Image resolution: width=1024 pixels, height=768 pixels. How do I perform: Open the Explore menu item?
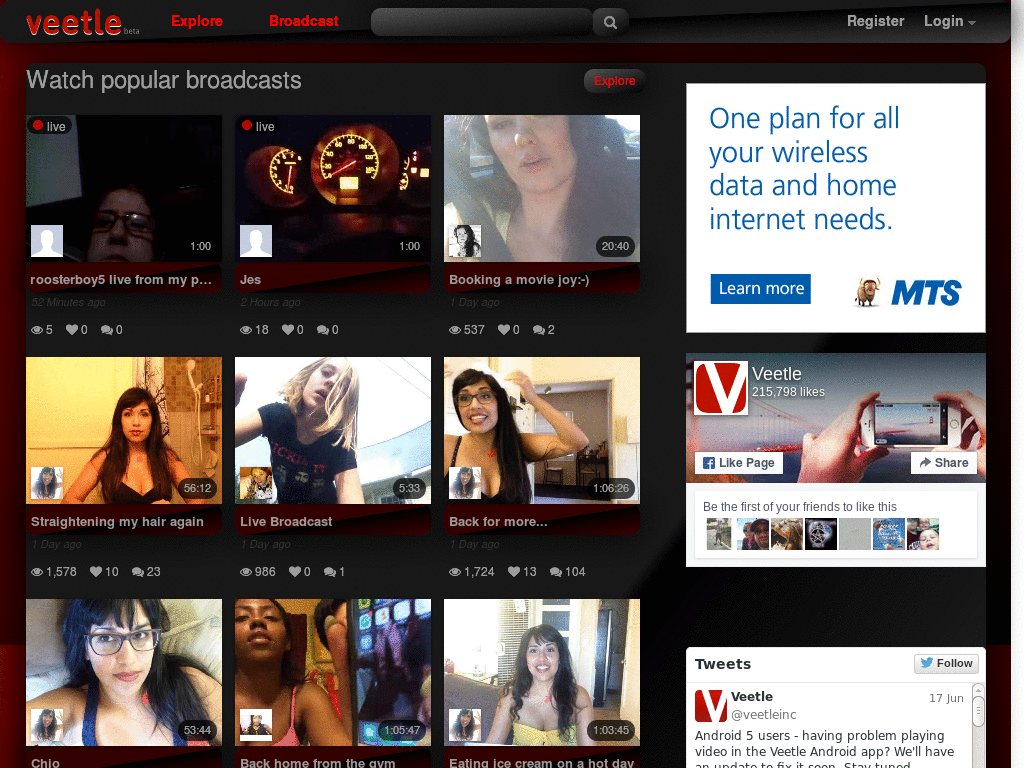tap(197, 21)
